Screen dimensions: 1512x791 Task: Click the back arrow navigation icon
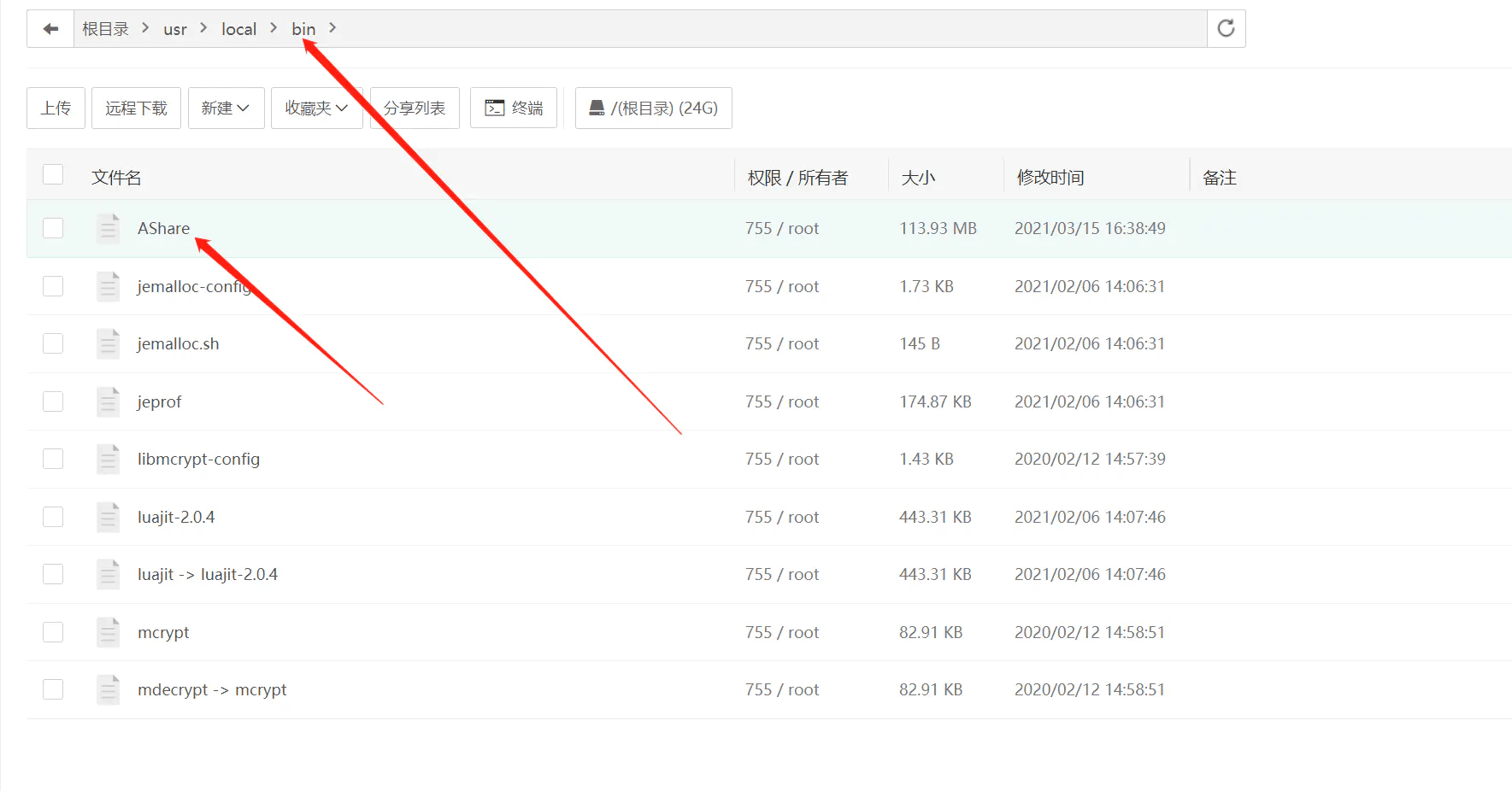[50, 29]
